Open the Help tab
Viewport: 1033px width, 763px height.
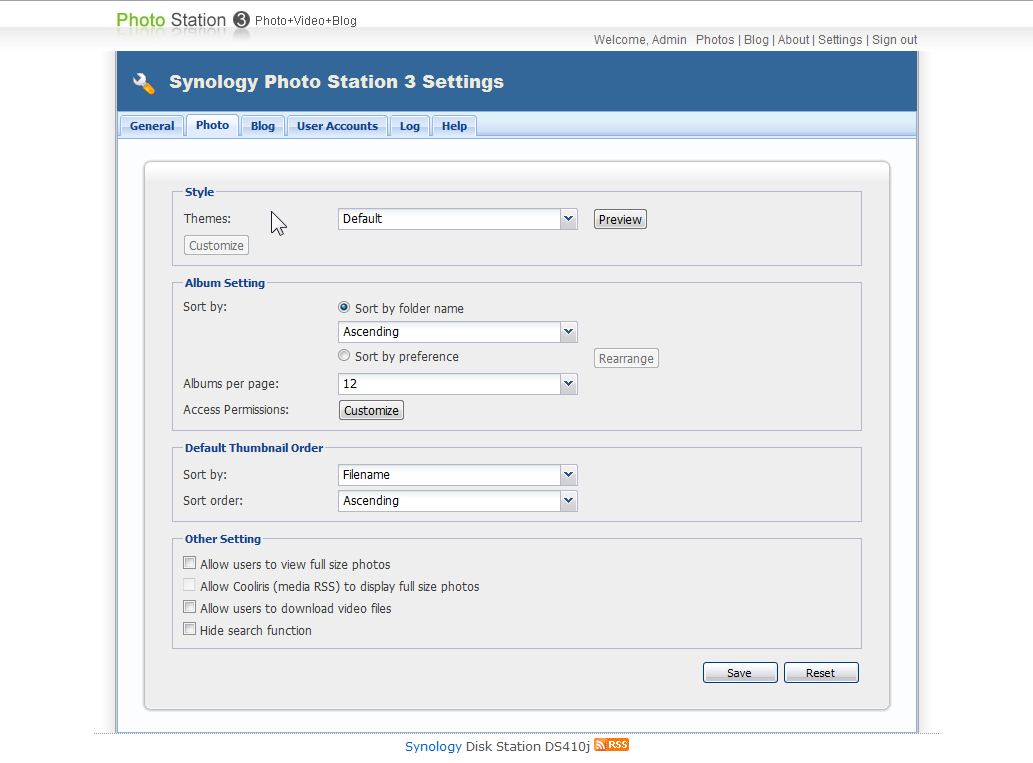pos(455,126)
